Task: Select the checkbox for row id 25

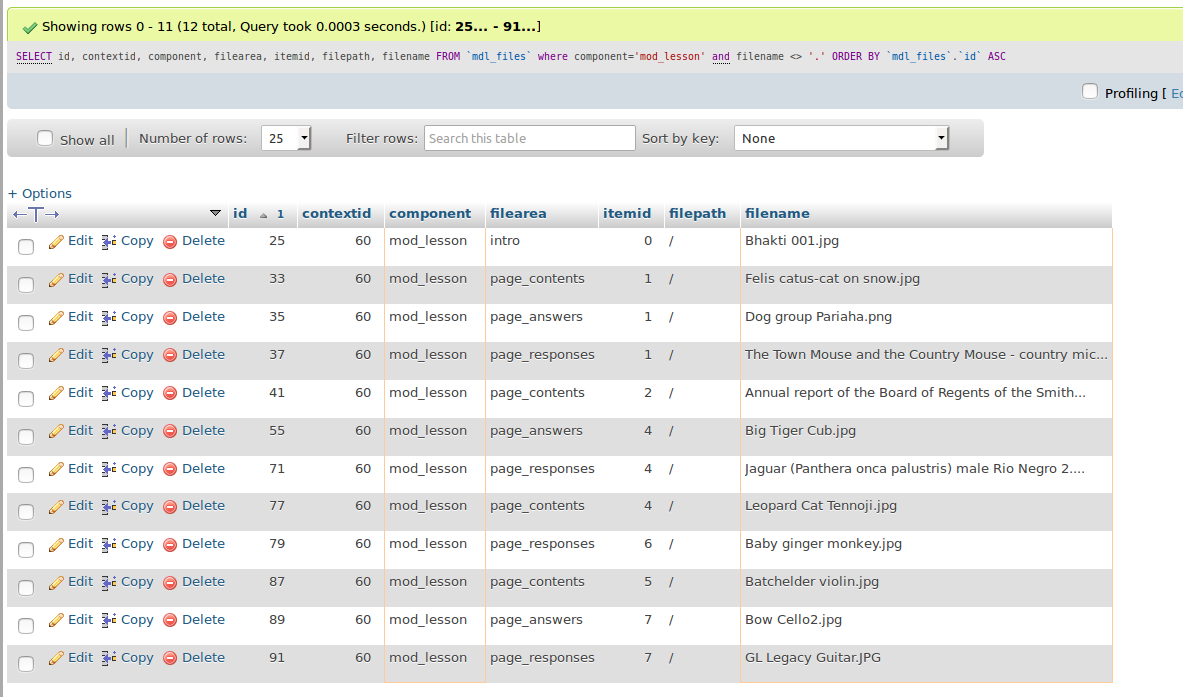Action: coord(26,247)
